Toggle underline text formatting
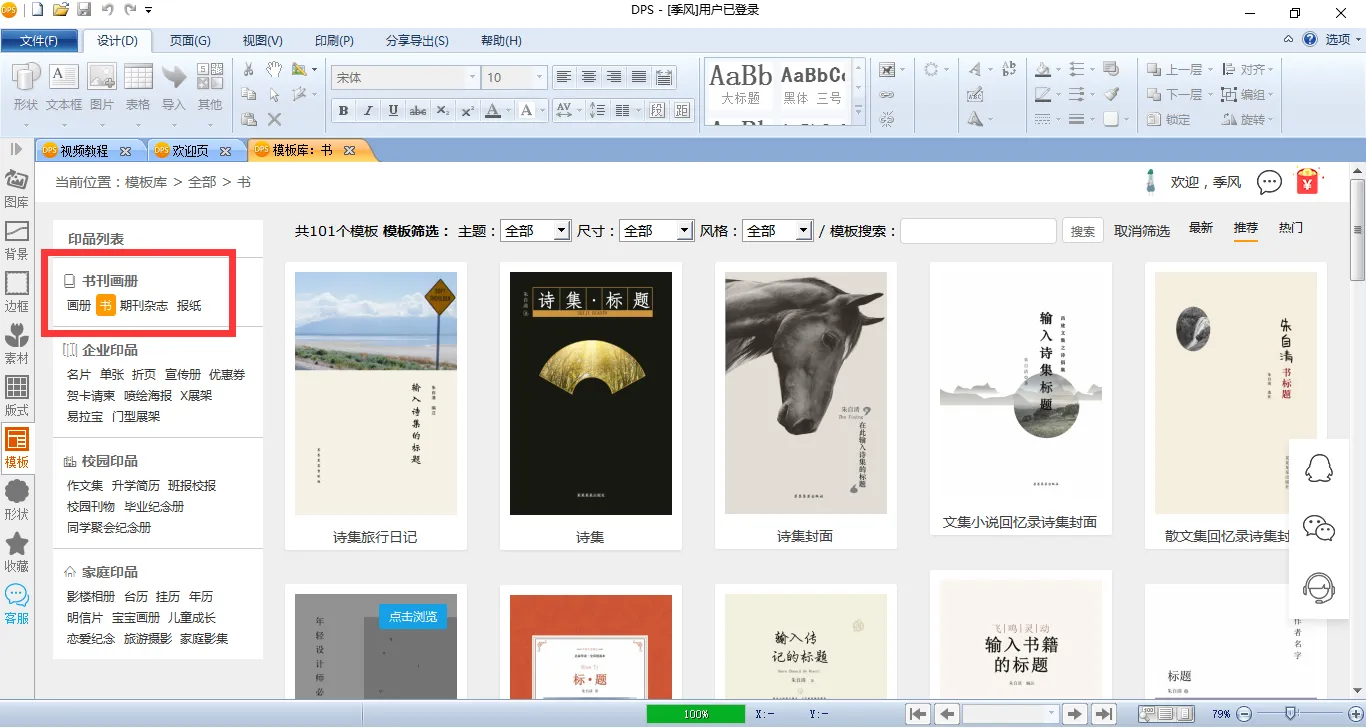This screenshot has height=728, width=1366. tap(393, 111)
